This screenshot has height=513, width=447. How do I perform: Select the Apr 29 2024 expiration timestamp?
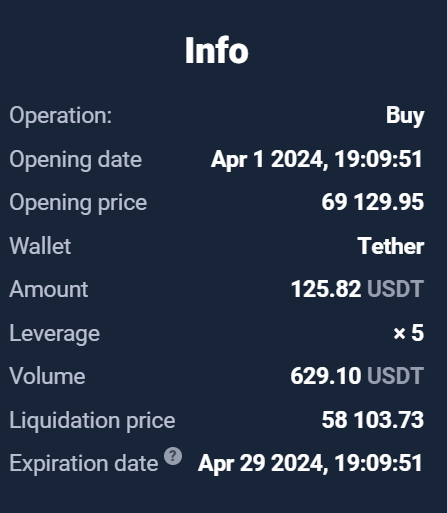(x=311, y=463)
